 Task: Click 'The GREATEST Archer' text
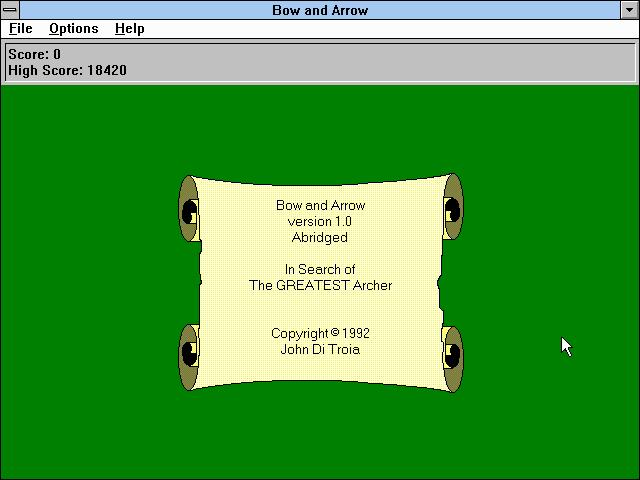click(x=320, y=285)
